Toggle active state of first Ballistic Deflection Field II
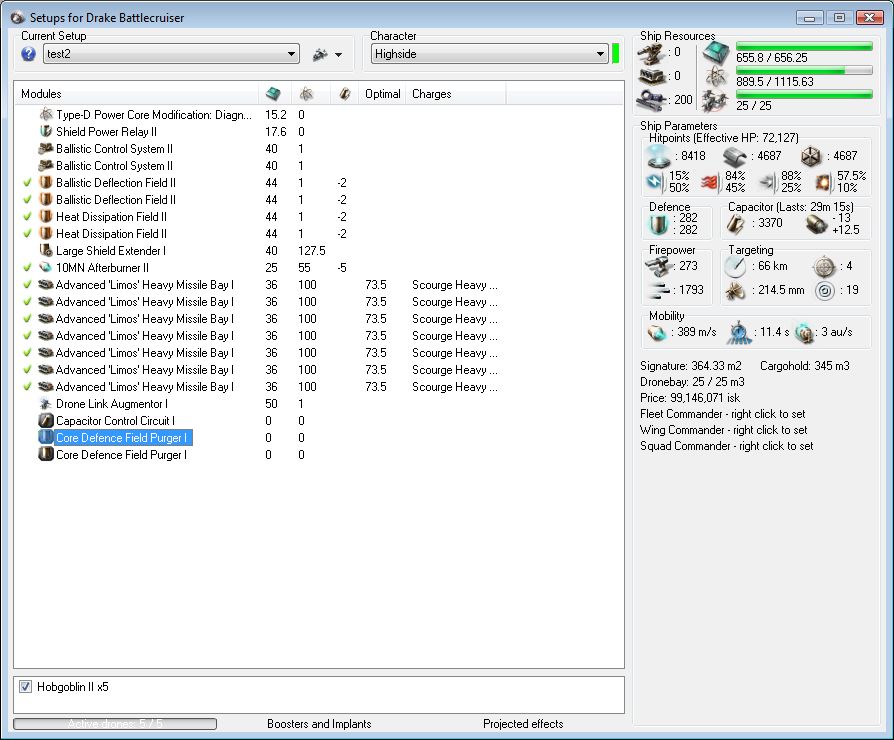This screenshot has height=740, width=894. [x=27, y=183]
